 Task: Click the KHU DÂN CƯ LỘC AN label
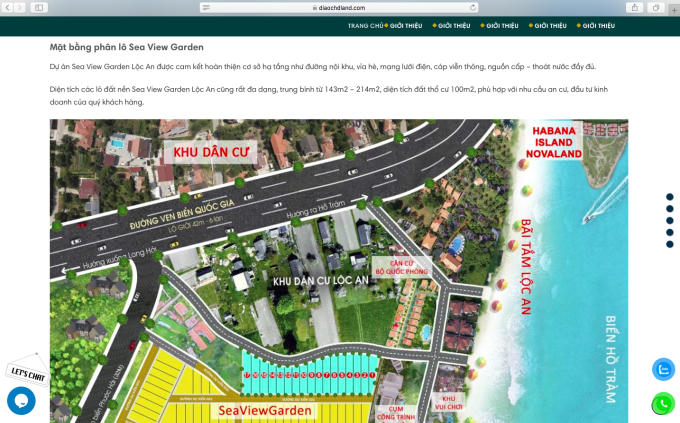[x=320, y=281]
